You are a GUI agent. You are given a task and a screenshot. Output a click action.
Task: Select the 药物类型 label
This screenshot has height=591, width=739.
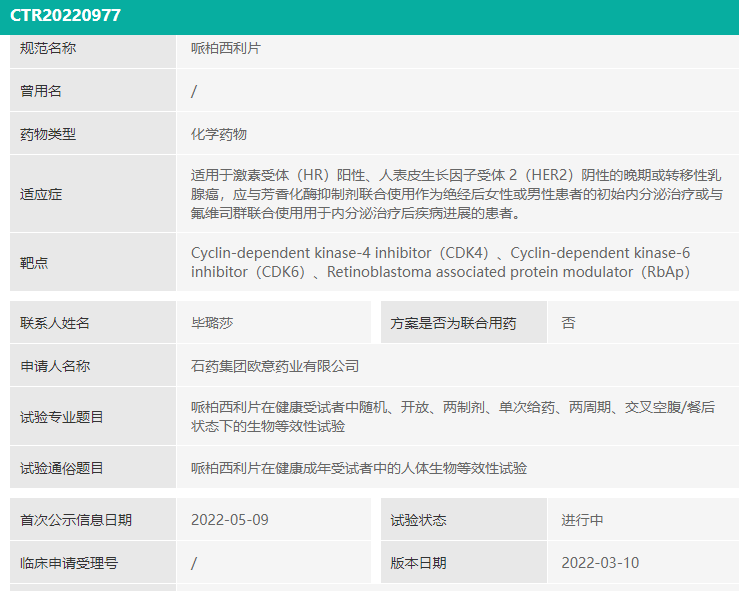coord(48,134)
